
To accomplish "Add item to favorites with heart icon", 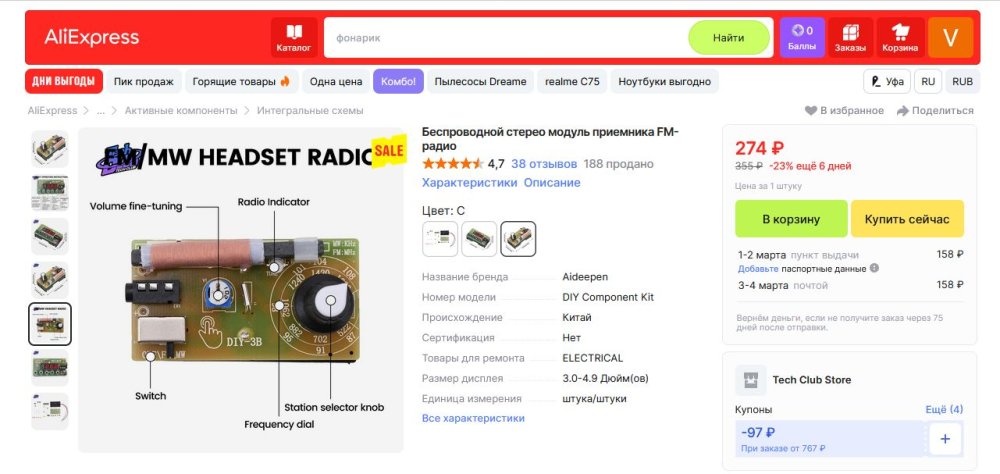I will pyautogui.click(x=811, y=111).
